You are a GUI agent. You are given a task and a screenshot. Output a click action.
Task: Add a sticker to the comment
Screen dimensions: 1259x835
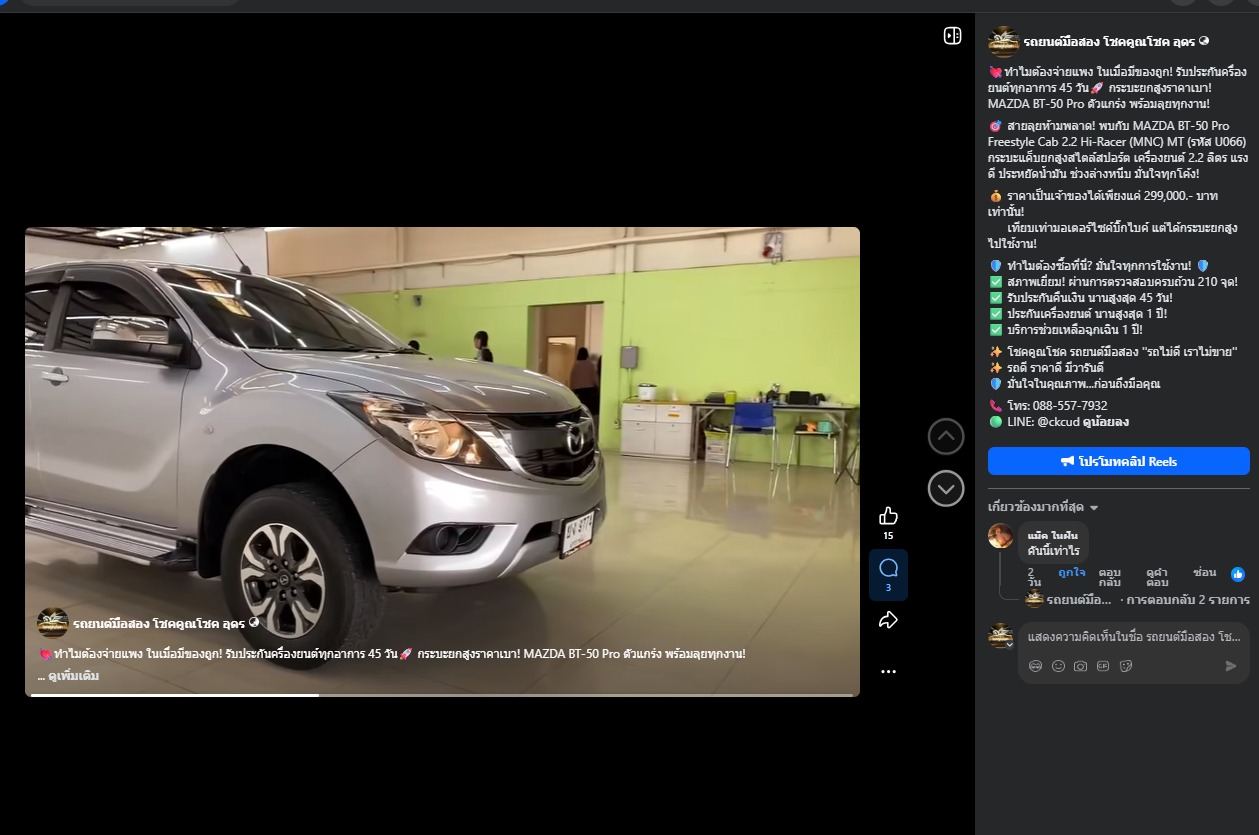[x=1126, y=666]
